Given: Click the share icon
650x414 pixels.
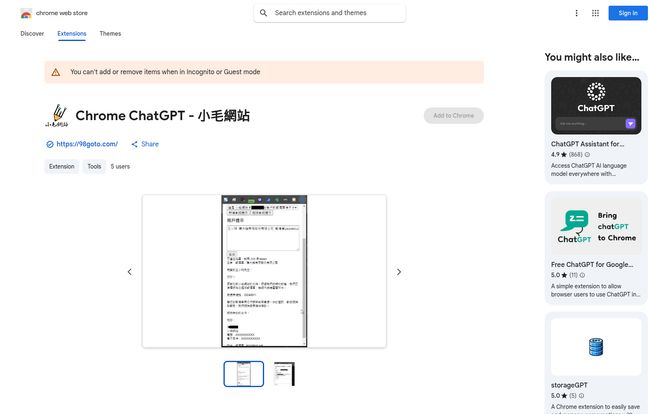Looking at the screenshot, I should 134,144.
